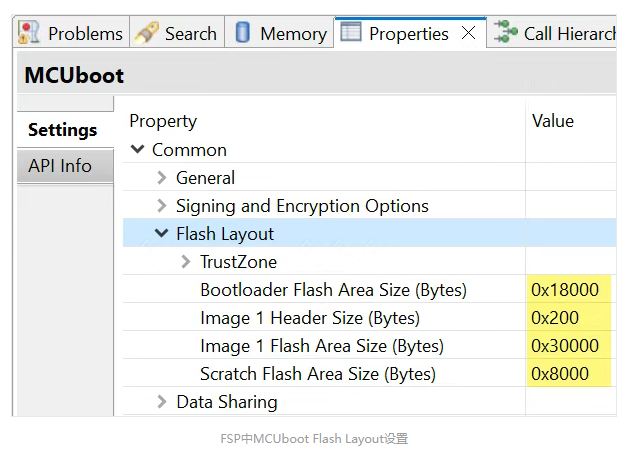The image size is (626, 458).
Task: Open the Memory tab
Action: (279, 33)
